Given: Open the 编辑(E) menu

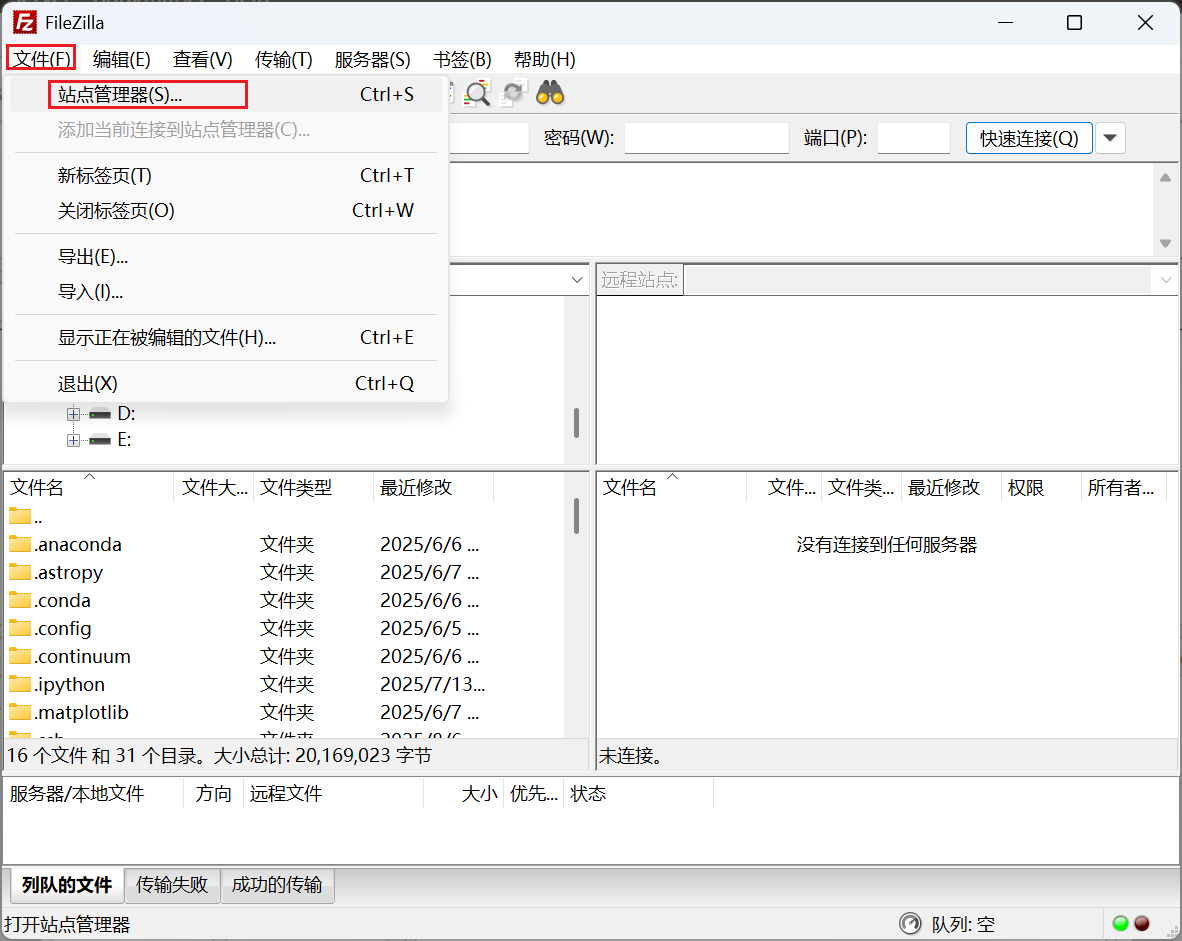Looking at the screenshot, I should [121, 59].
